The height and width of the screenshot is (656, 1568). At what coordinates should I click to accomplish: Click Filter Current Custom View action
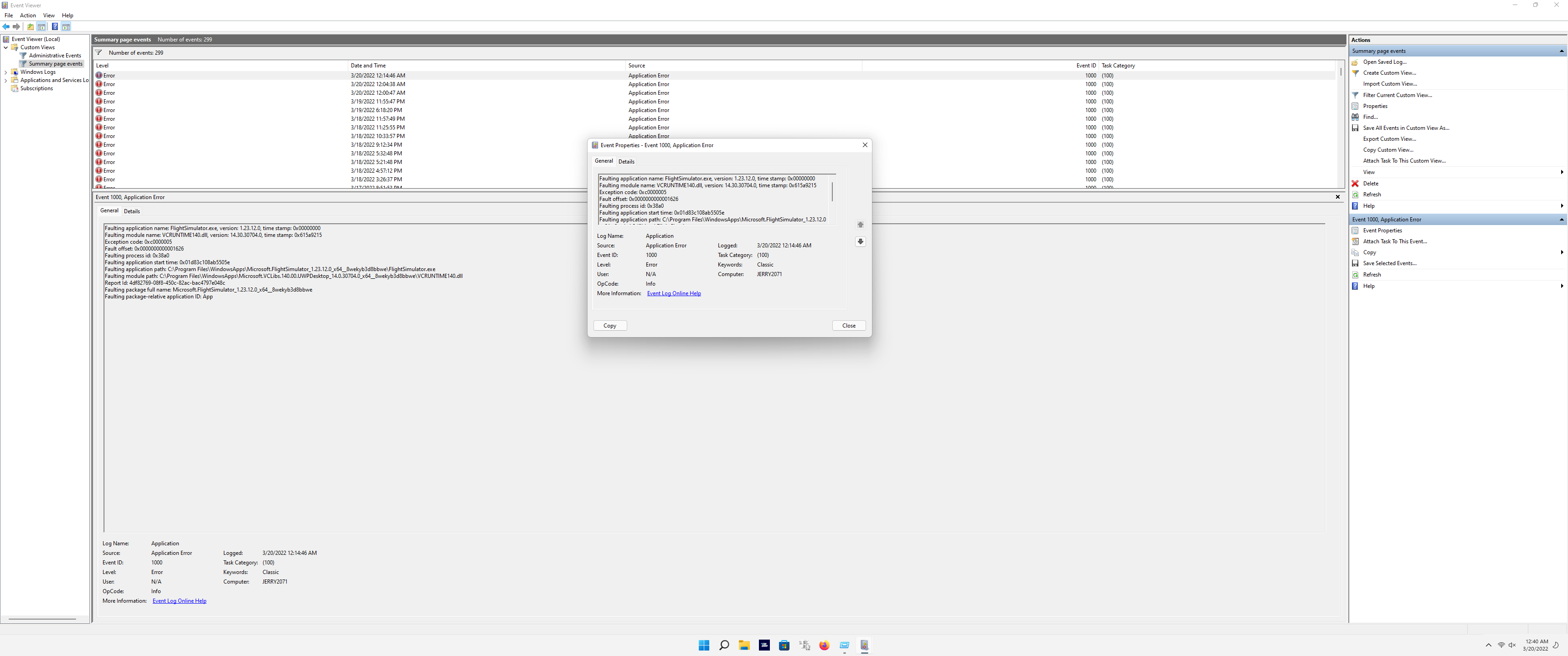coord(1398,95)
